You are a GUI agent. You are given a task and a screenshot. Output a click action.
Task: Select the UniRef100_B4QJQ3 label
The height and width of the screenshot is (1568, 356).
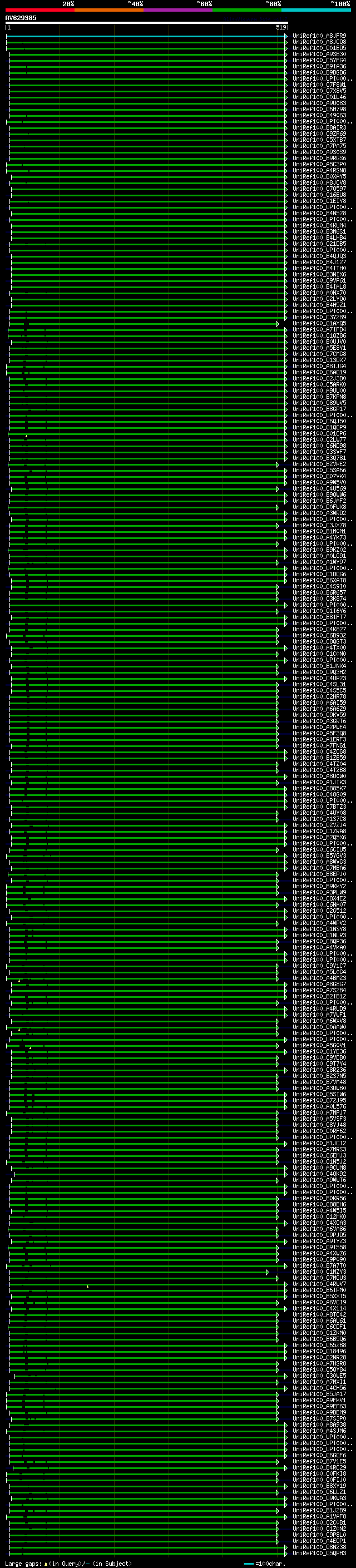click(319, 256)
